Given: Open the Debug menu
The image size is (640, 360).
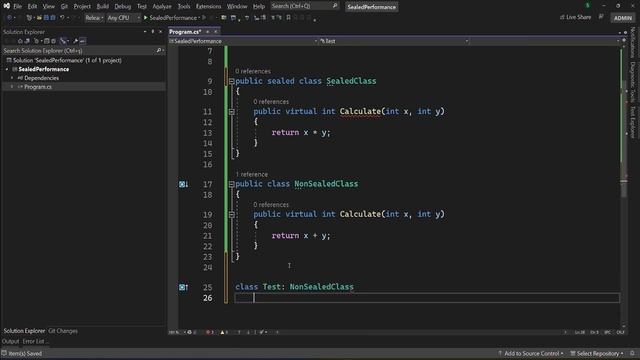Looking at the screenshot, I should 122,6.
